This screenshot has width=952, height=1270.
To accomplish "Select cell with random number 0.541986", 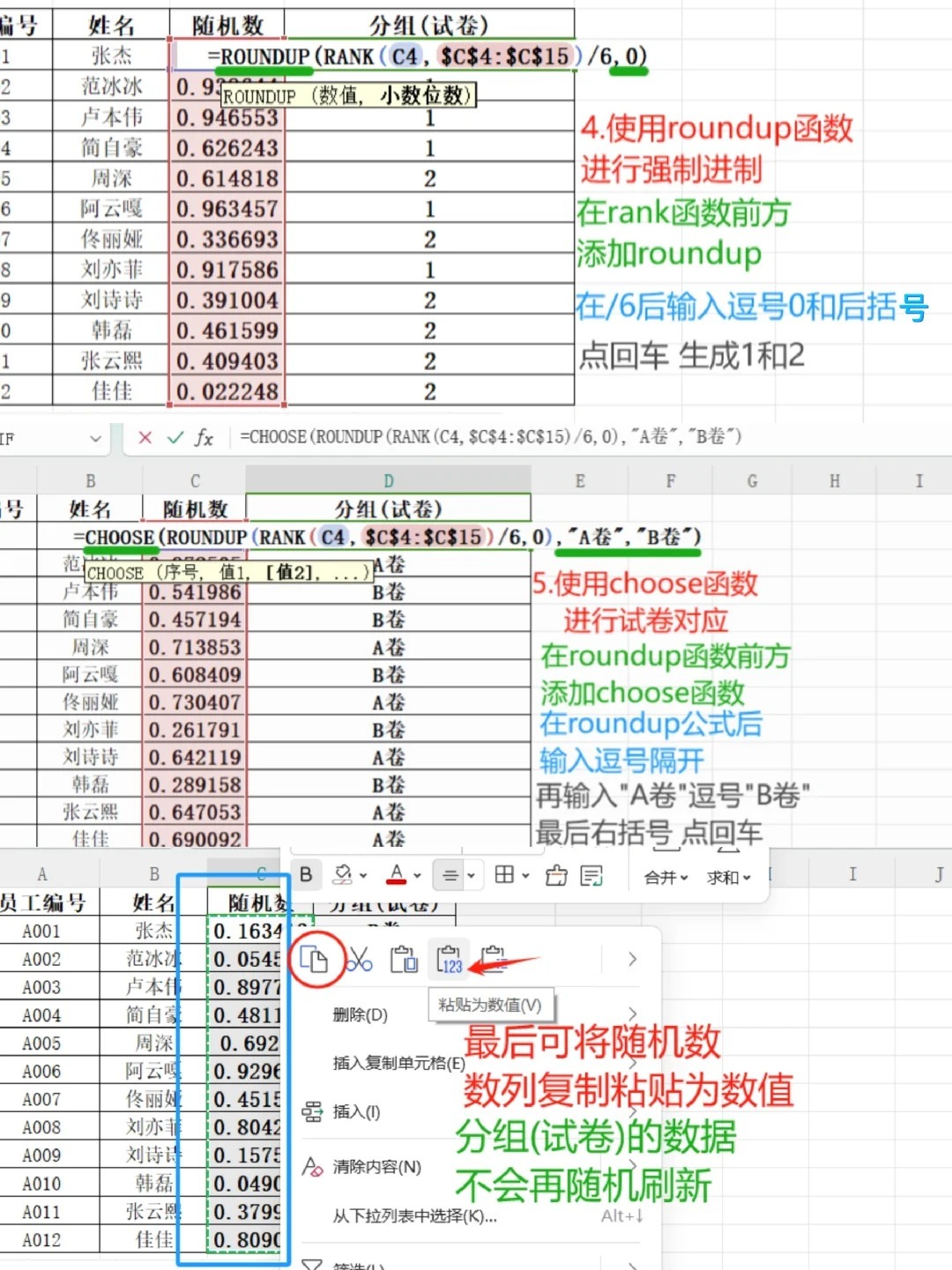I will (194, 592).
